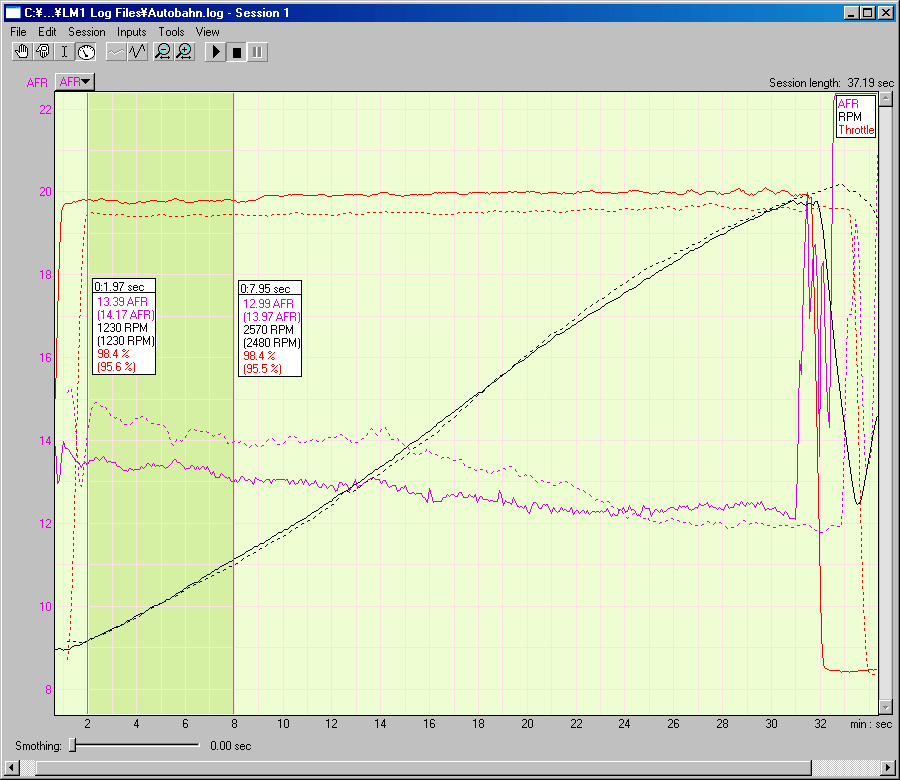Select the grabbing hand tool
The width and height of the screenshot is (900, 780).
point(43,52)
